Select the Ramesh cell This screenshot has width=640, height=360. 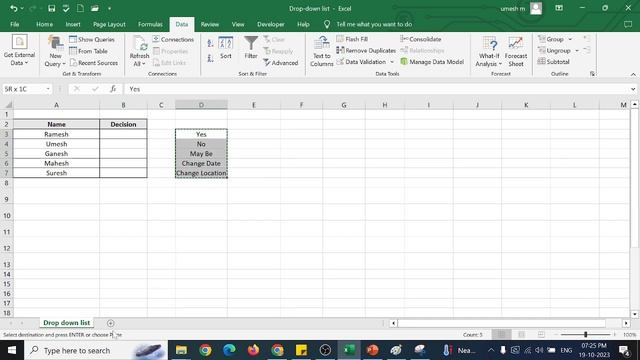56,134
